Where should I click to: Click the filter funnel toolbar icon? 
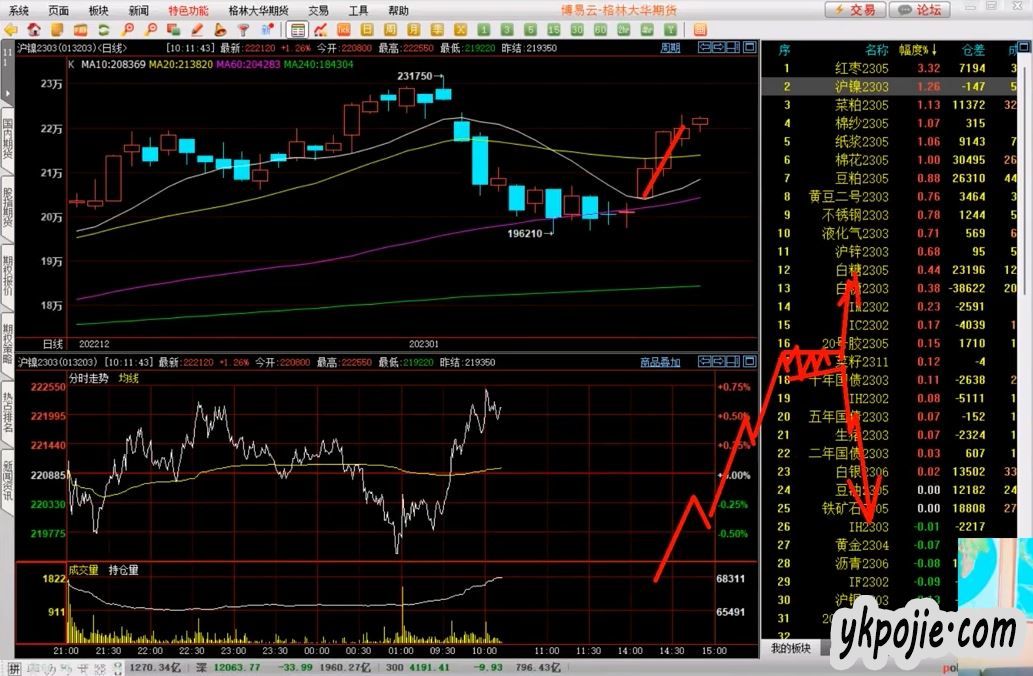pos(243,30)
